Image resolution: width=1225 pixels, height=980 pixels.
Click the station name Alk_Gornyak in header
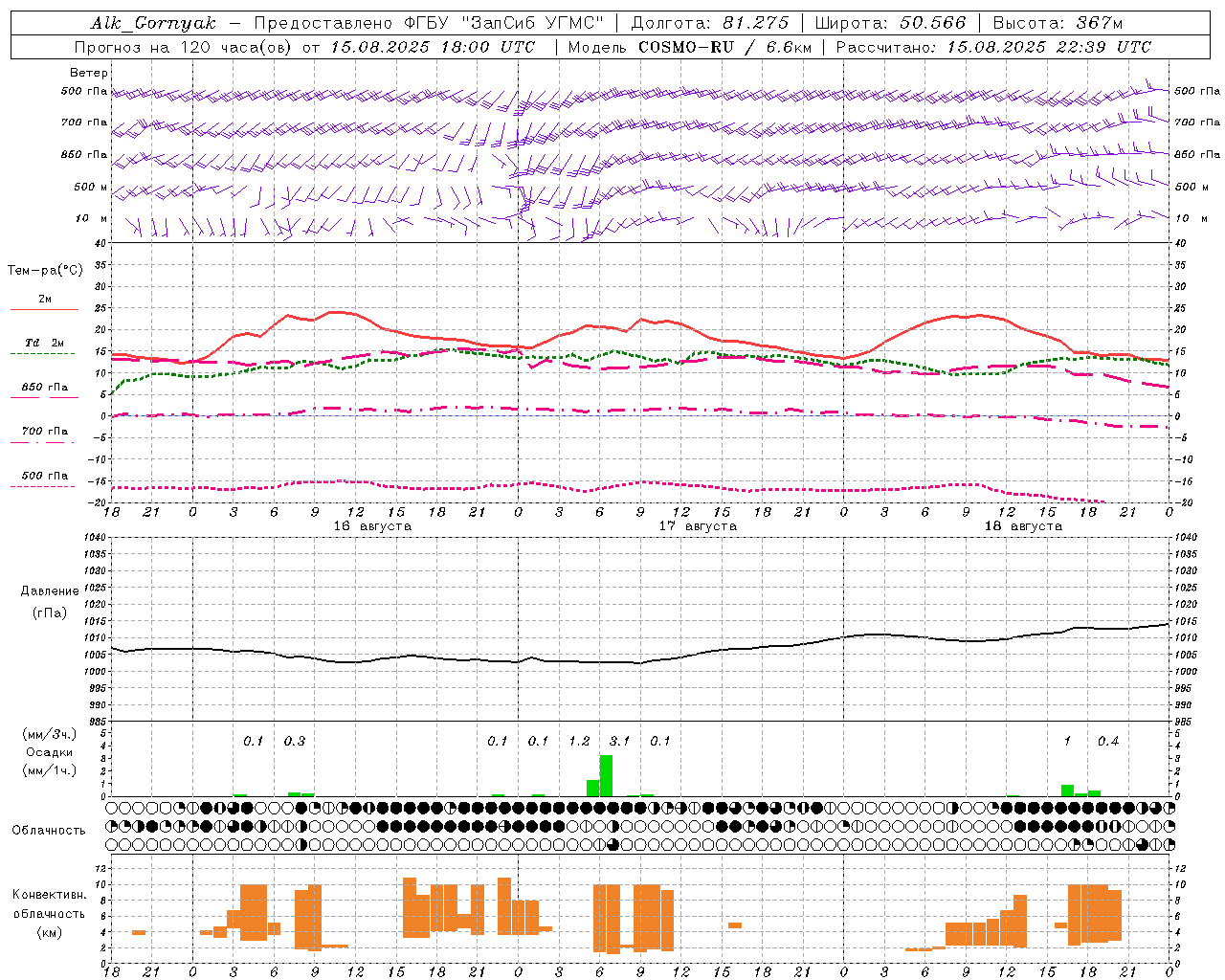pos(154,23)
